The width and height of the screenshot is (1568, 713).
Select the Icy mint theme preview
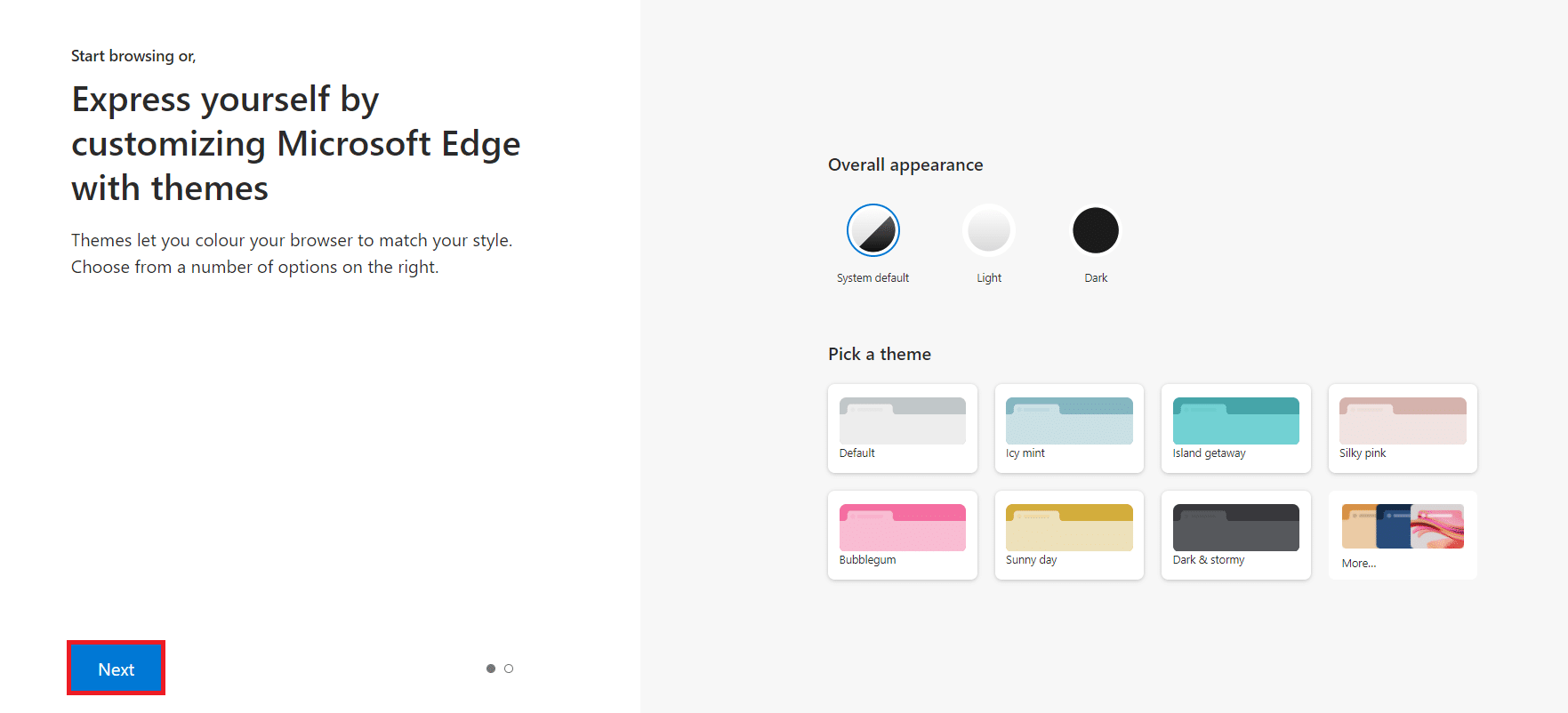pos(1068,421)
